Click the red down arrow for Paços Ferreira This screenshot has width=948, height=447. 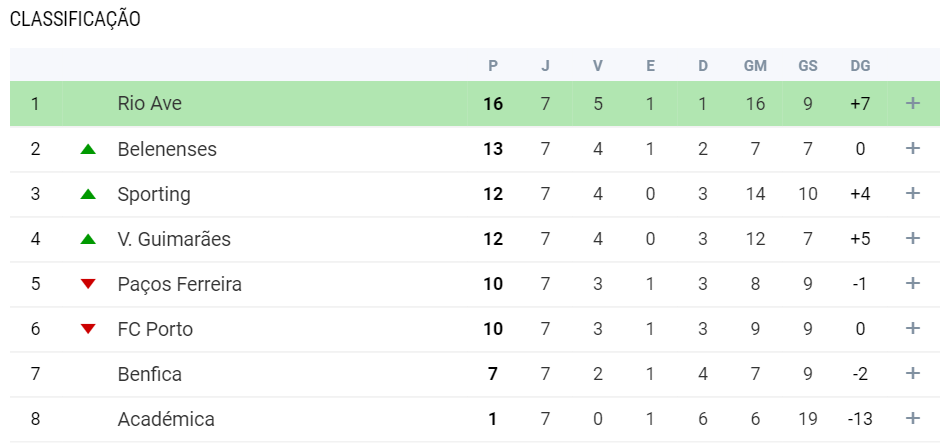[88, 284]
